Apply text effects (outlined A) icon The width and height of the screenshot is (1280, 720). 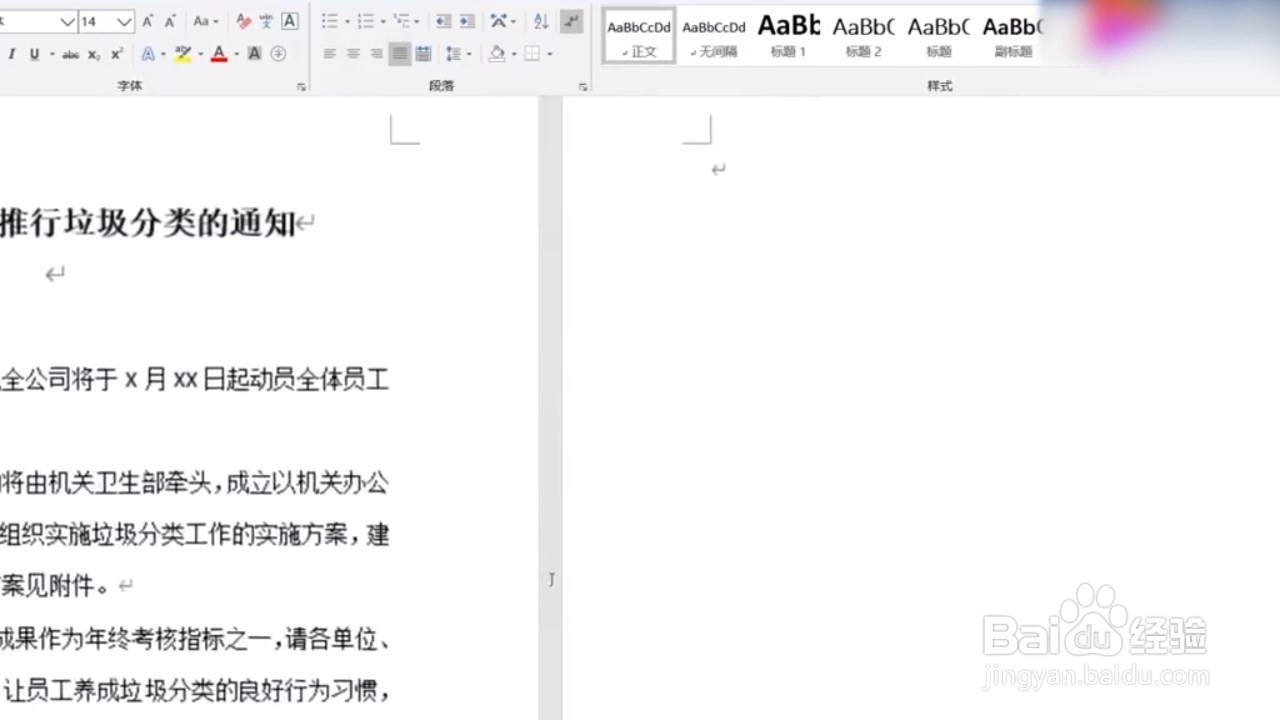click(148, 54)
